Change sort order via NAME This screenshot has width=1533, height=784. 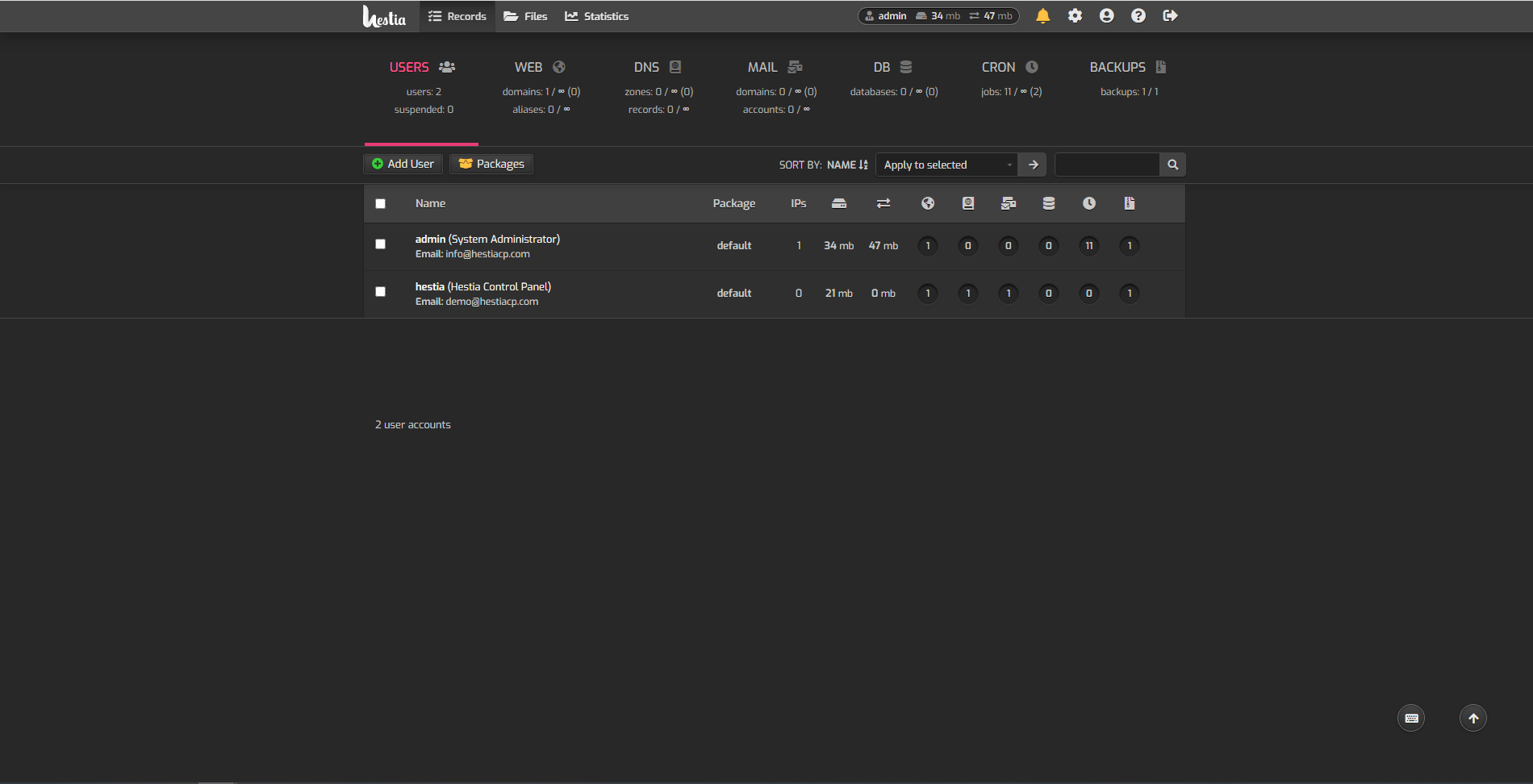coord(847,165)
